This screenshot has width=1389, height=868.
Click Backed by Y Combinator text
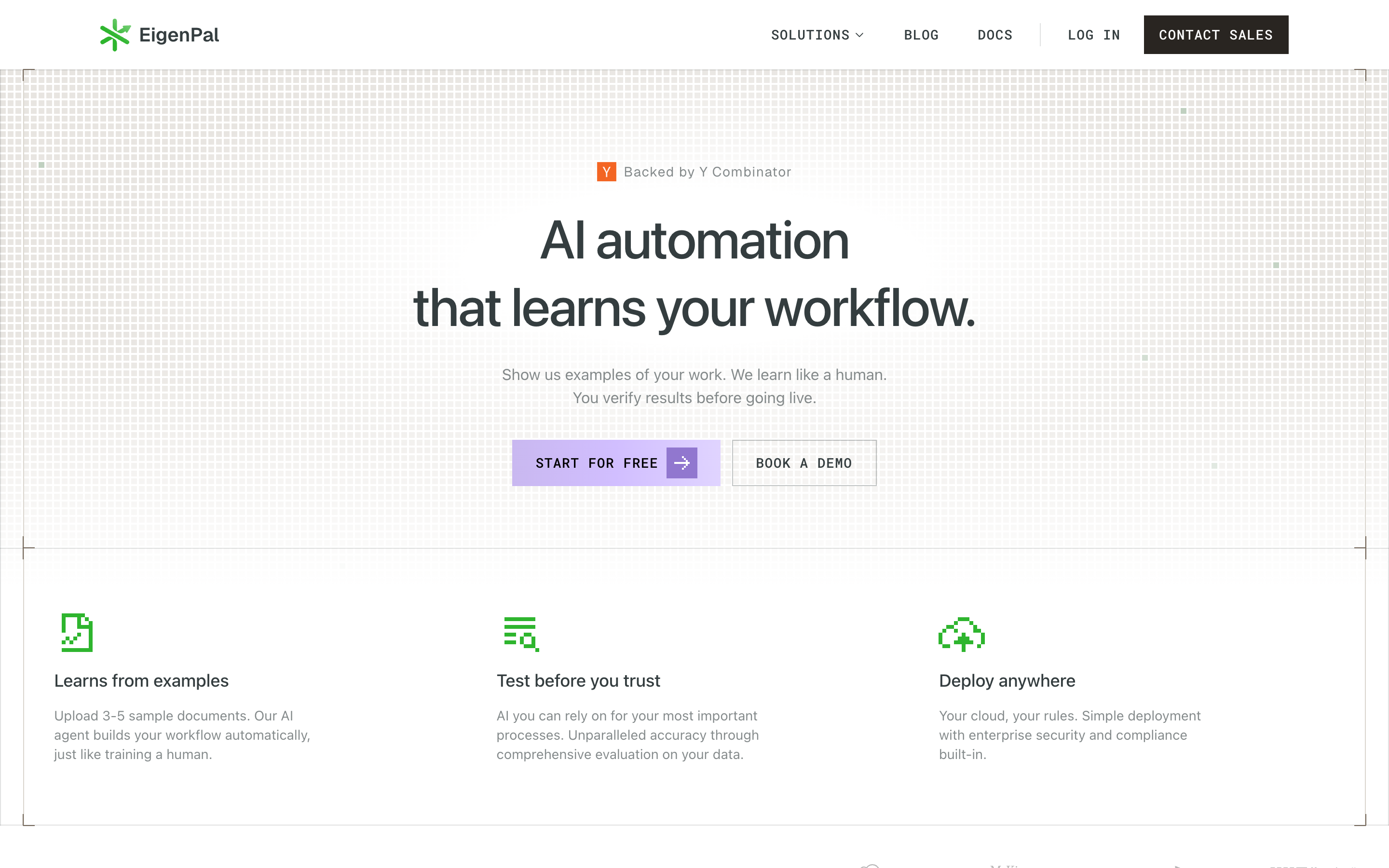coord(707,172)
